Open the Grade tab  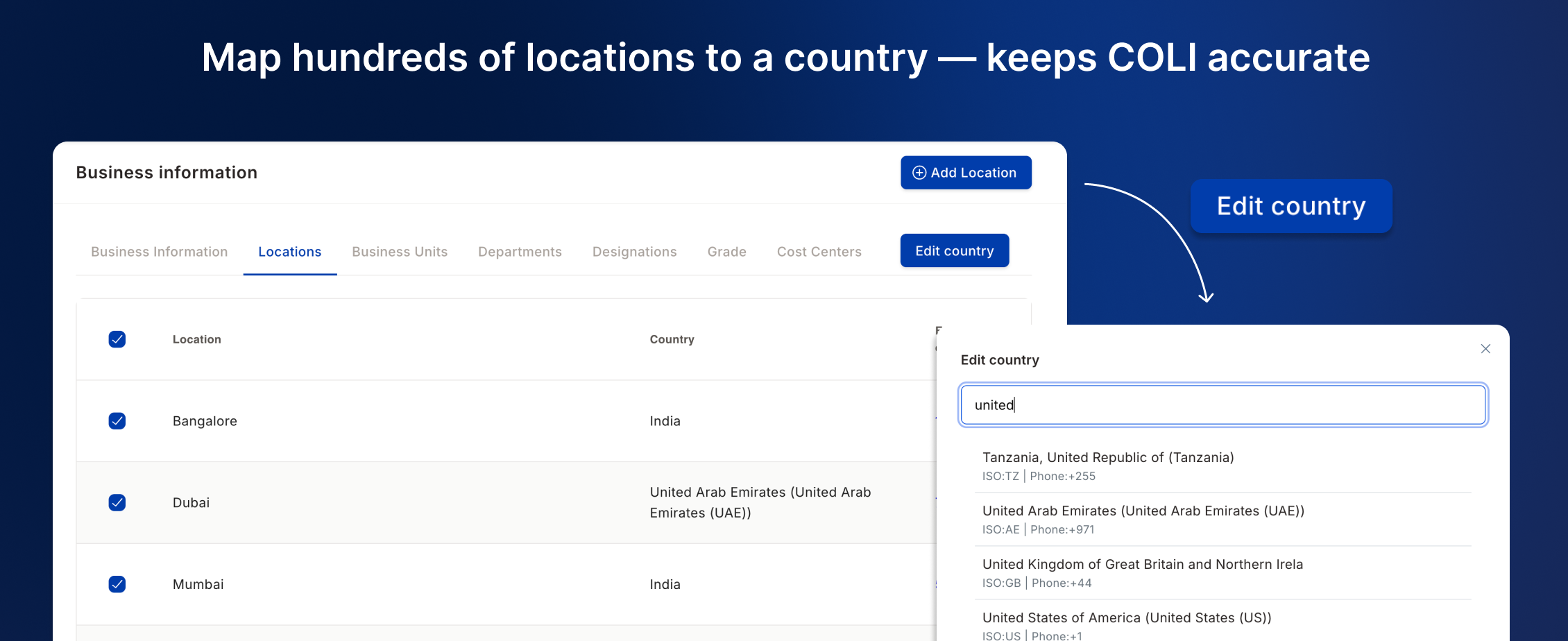click(x=727, y=252)
